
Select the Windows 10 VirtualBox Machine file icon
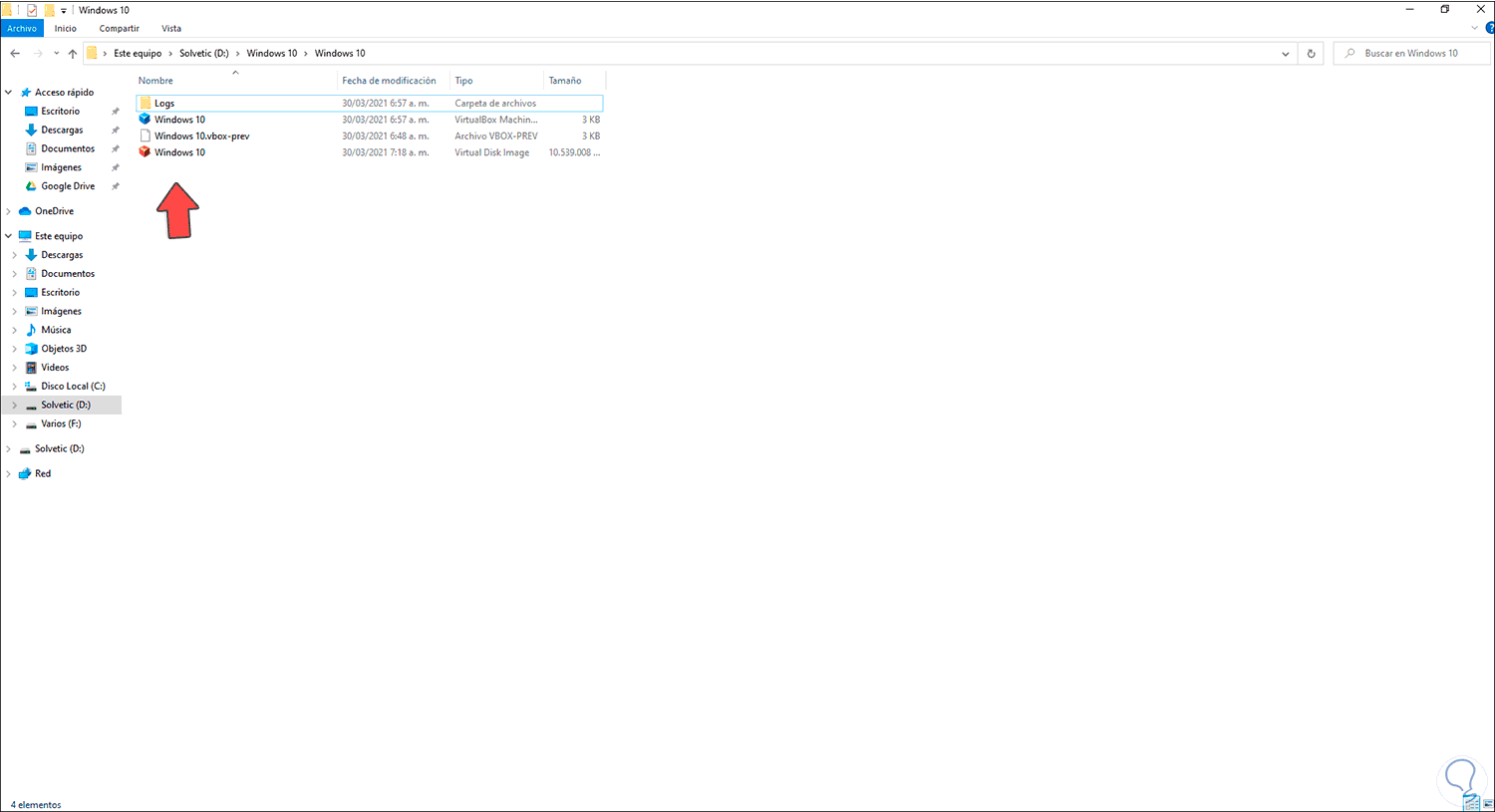point(145,120)
